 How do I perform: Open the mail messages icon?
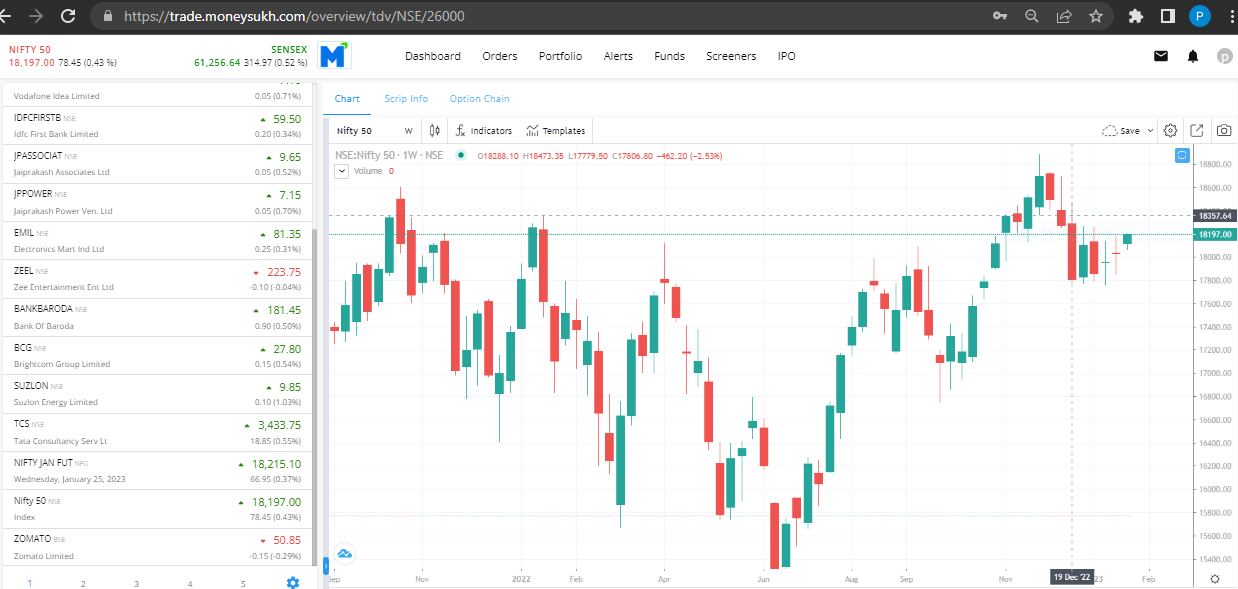tap(1161, 56)
